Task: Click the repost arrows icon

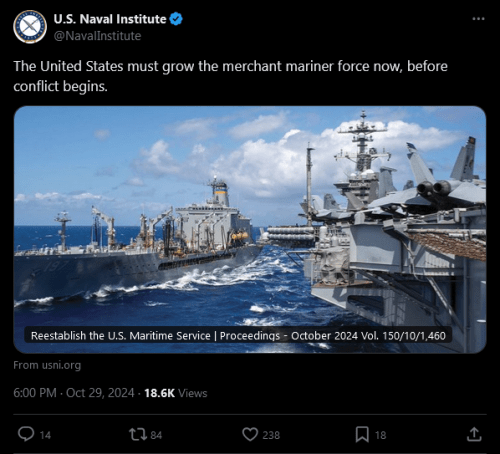Action: tap(138, 434)
